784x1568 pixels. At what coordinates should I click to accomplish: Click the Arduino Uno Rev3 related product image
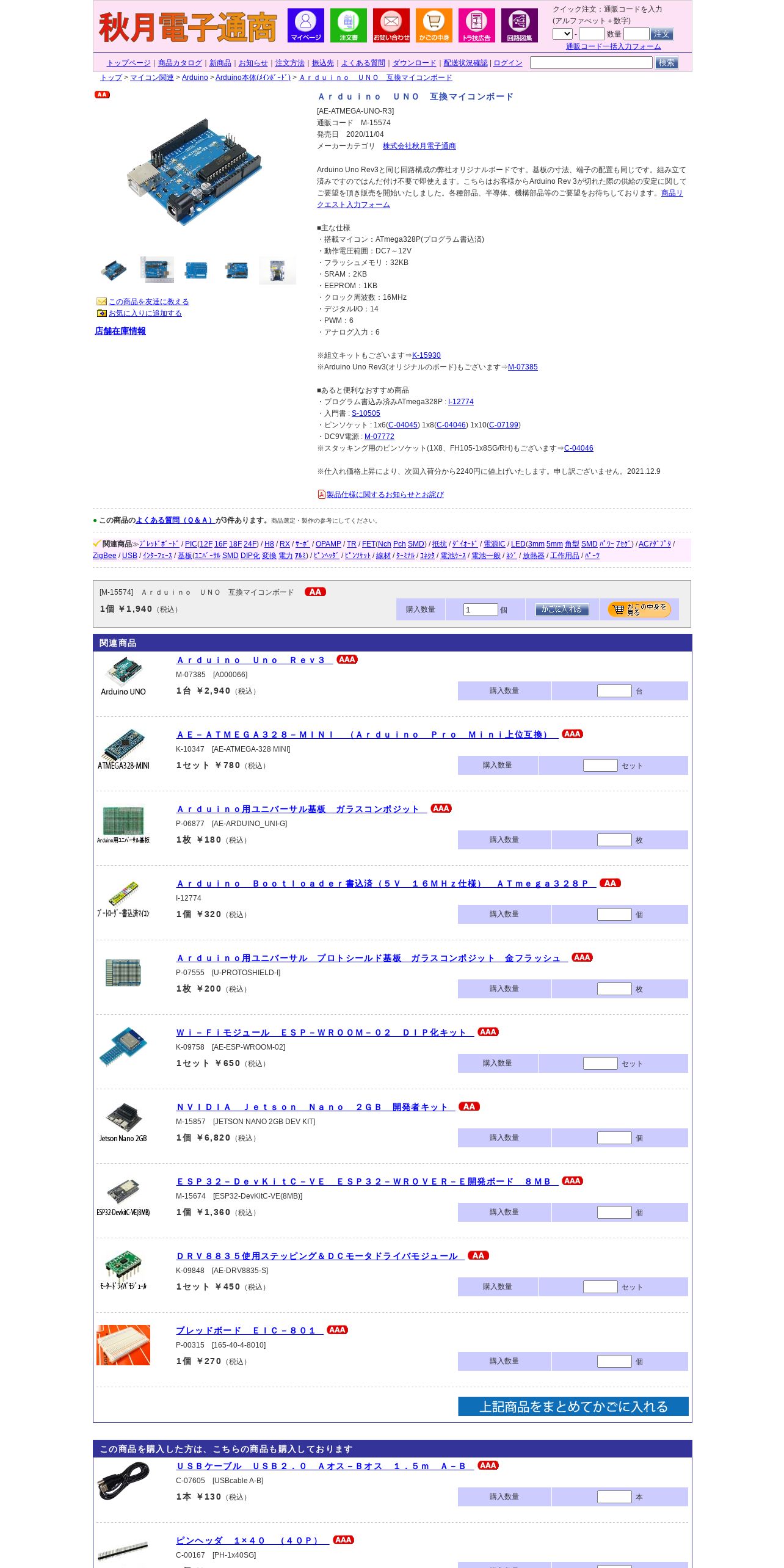pyautogui.click(x=123, y=676)
